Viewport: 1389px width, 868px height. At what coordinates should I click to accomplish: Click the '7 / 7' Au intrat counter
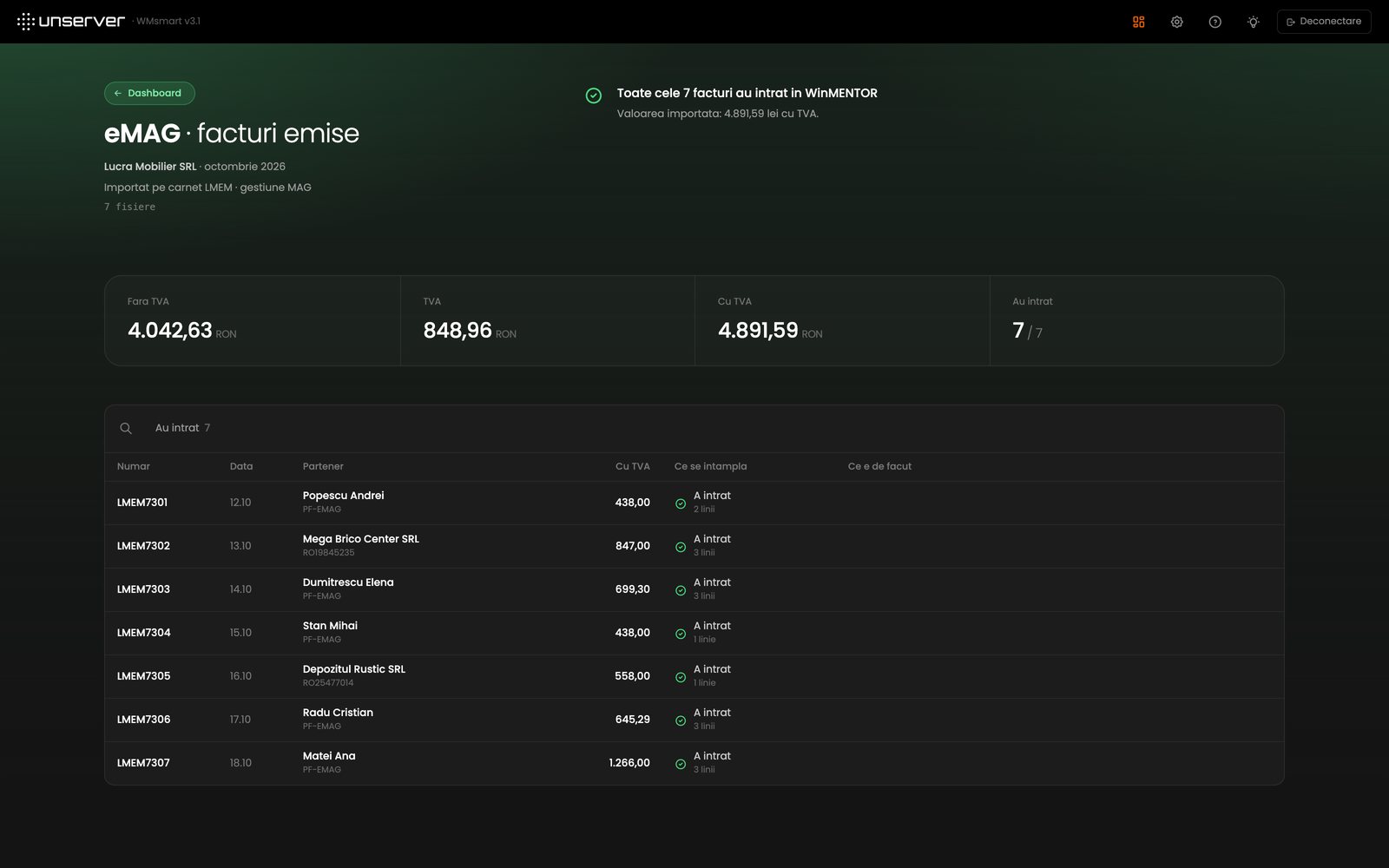click(x=1028, y=331)
